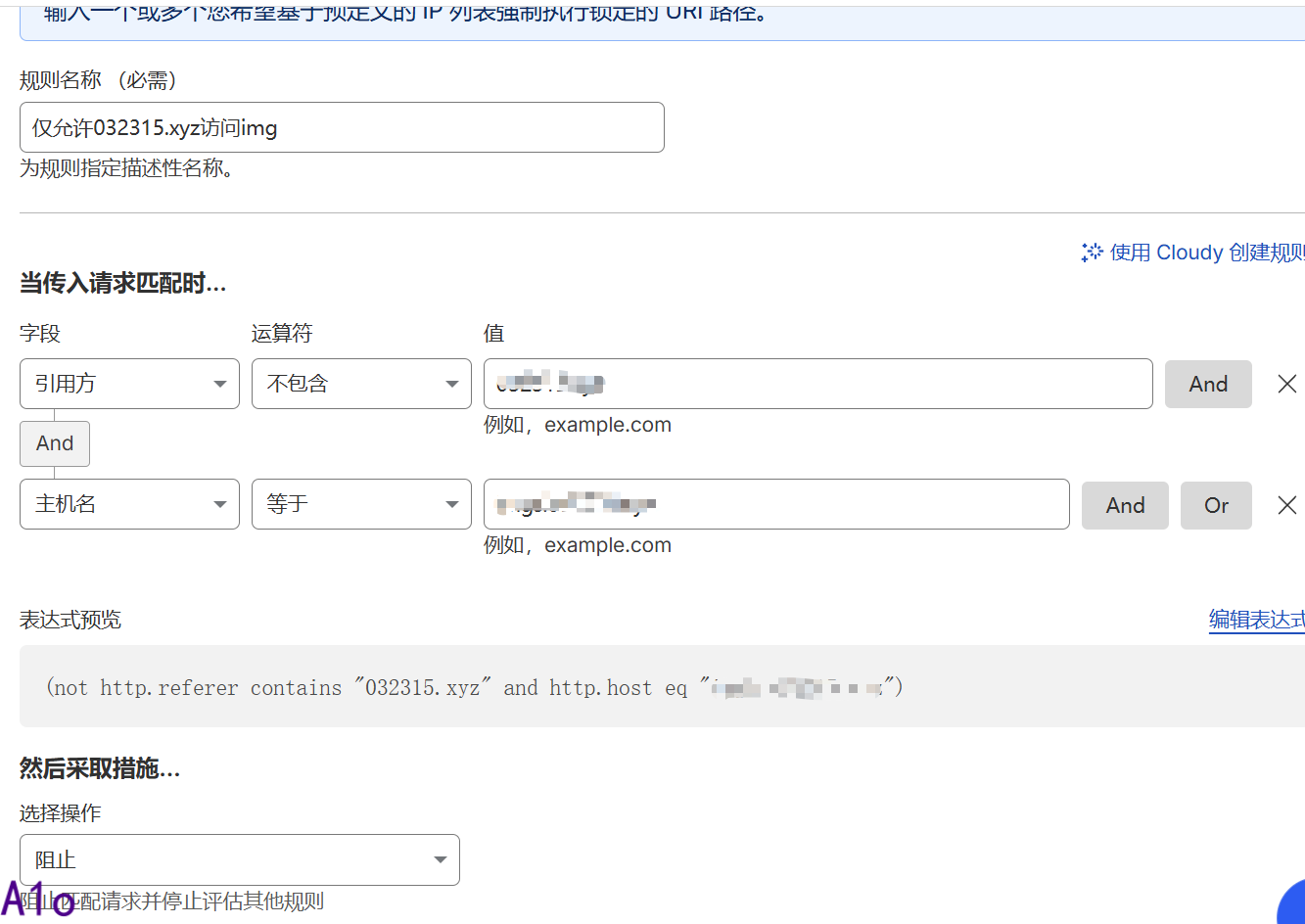Screen dimensions: 1305x924
Task: Open the 编辑表达式 link
Action: (1256, 620)
